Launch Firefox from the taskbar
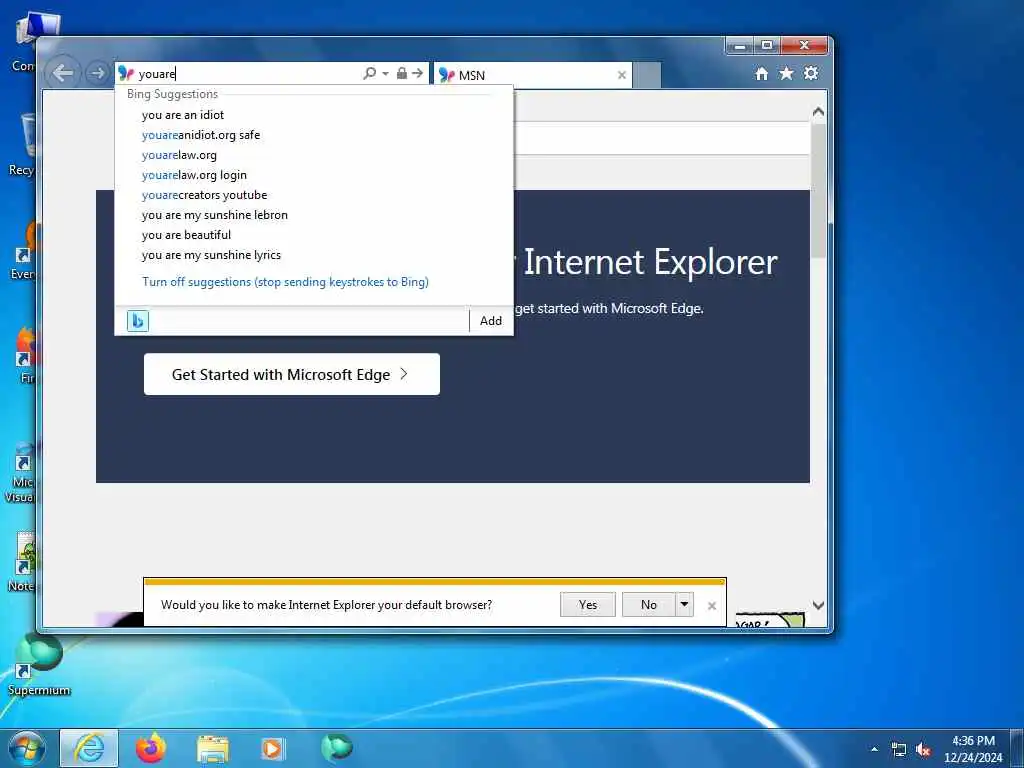The height and width of the screenshot is (768, 1024). 151,748
